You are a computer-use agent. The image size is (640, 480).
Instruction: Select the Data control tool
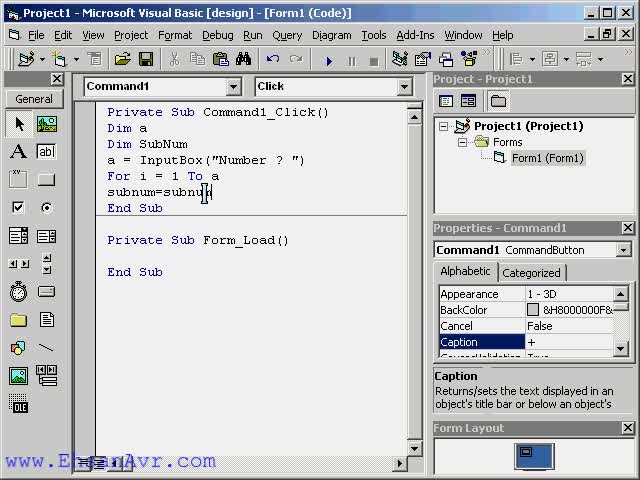47,376
